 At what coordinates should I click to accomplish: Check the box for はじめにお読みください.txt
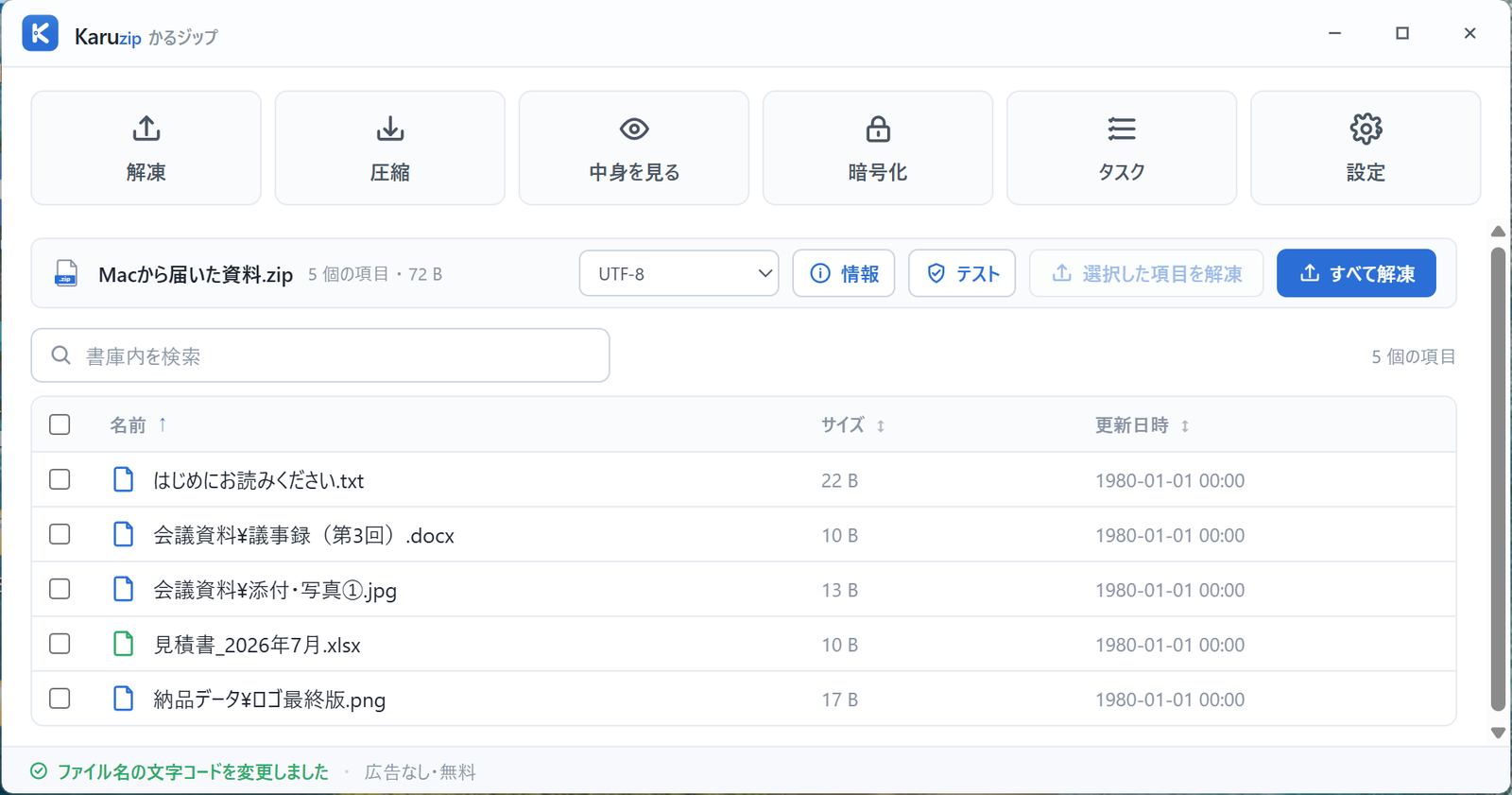60,479
